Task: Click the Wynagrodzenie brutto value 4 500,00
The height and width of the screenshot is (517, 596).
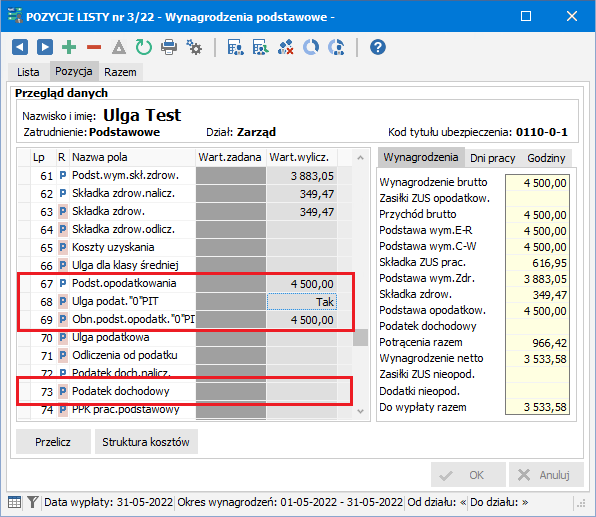Action: (x=537, y=183)
